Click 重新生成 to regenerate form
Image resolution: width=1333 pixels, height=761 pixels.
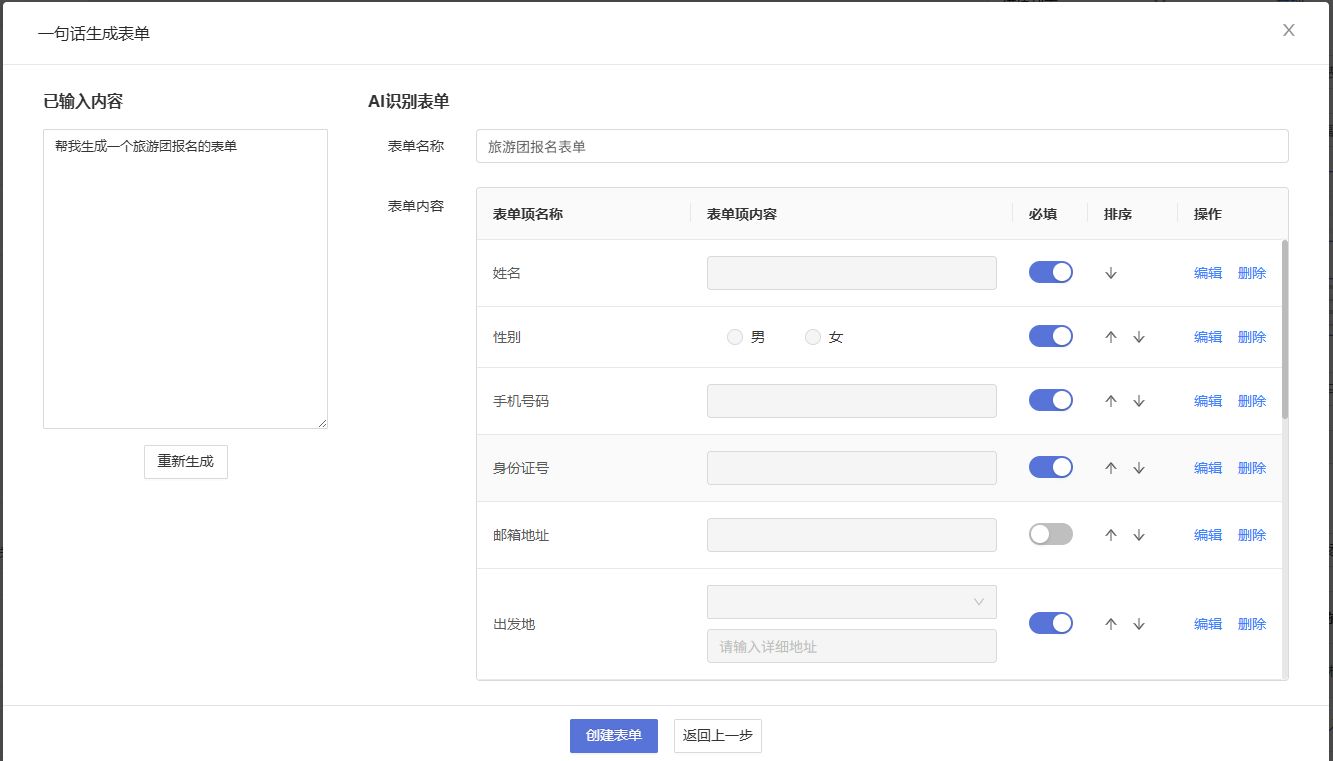click(x=186, y=462)
